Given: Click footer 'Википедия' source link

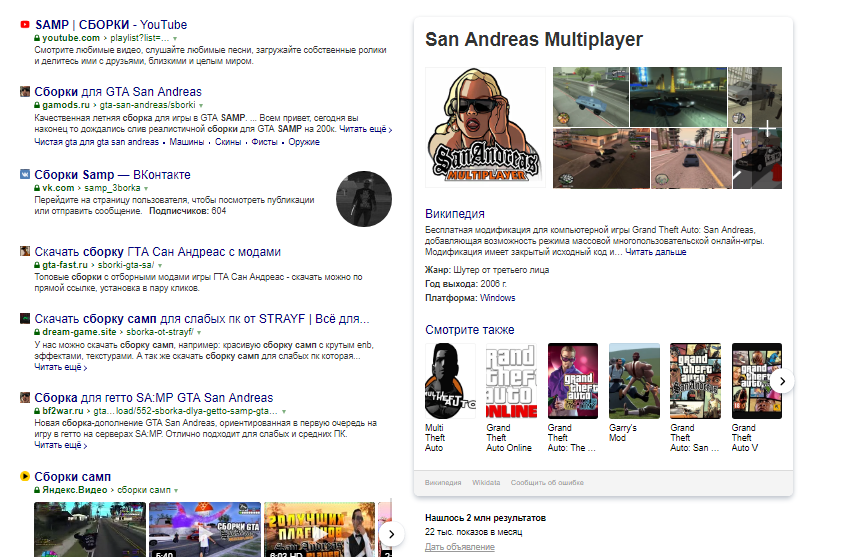Looking at the screenshot, I should [443, 483].
